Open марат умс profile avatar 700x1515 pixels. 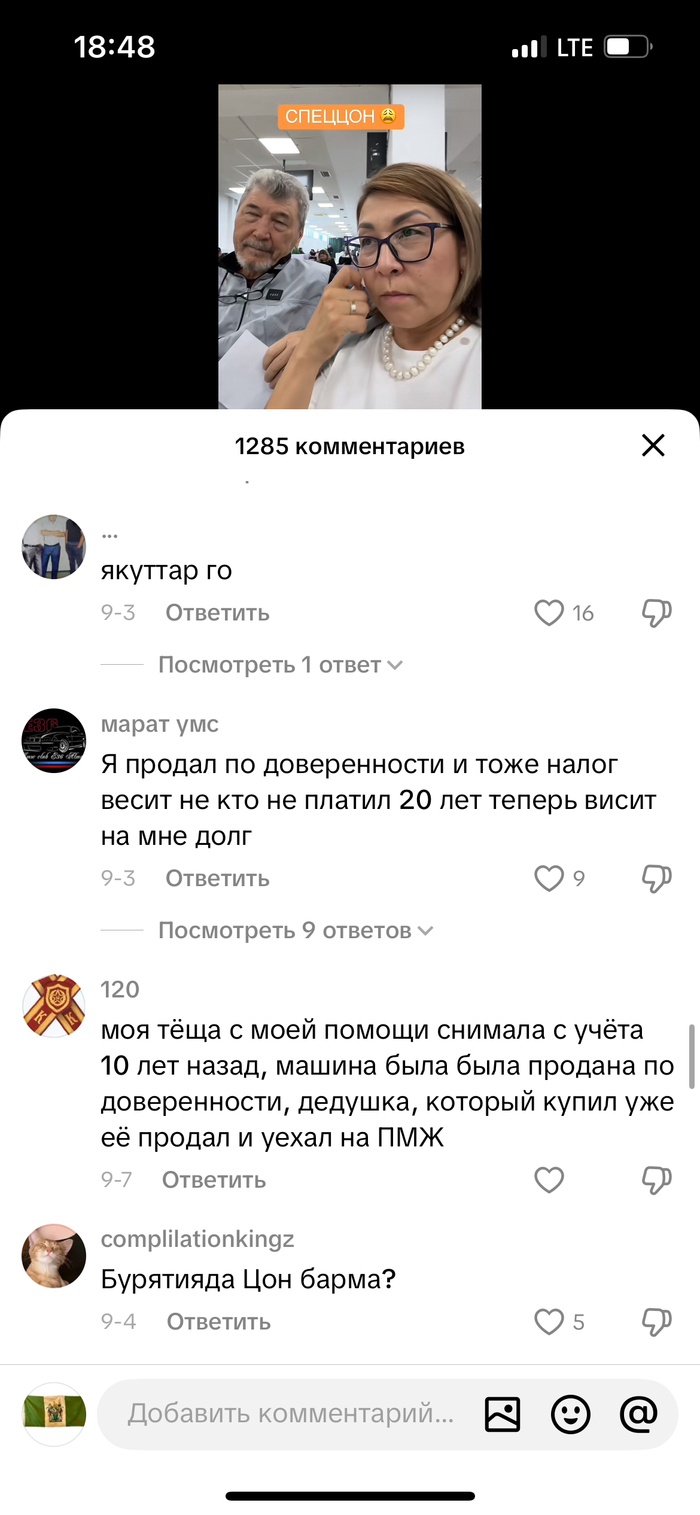54,741
